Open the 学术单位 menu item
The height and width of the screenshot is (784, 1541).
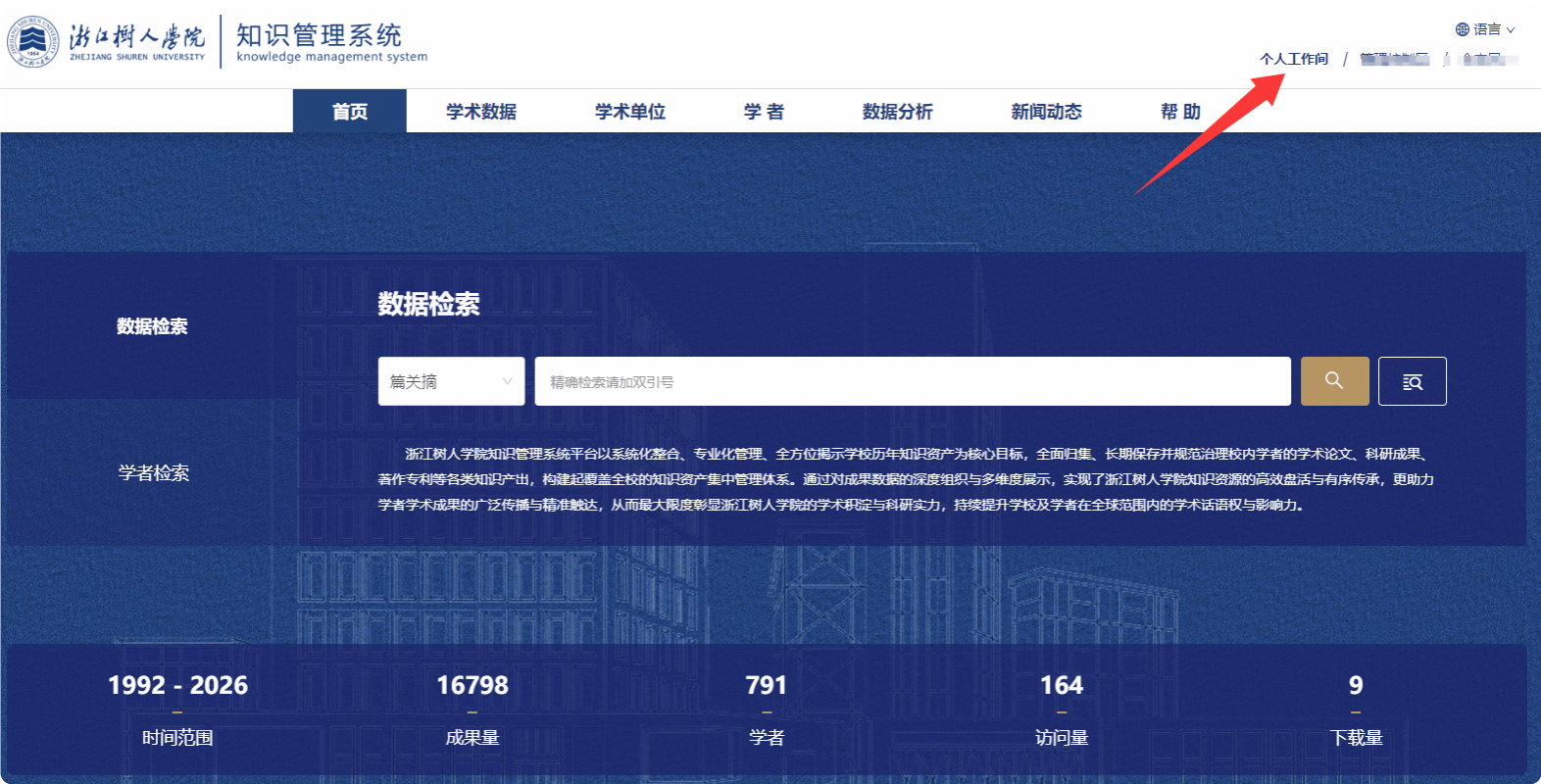click(x=629, y=112)
